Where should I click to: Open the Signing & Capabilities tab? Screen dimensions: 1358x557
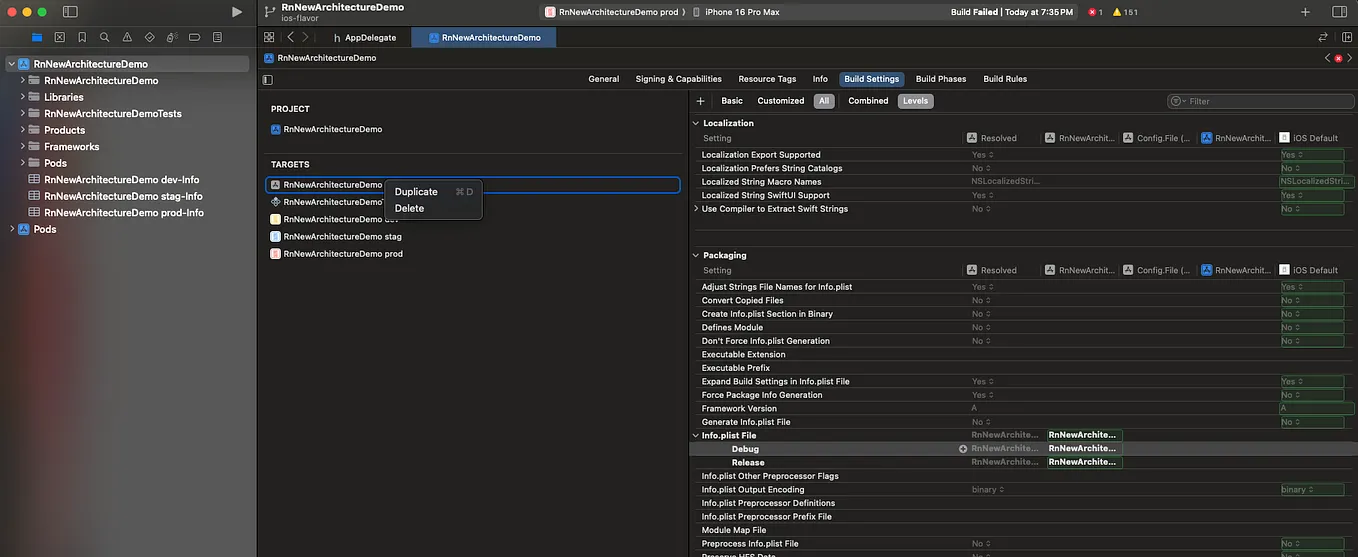[678, 79]
